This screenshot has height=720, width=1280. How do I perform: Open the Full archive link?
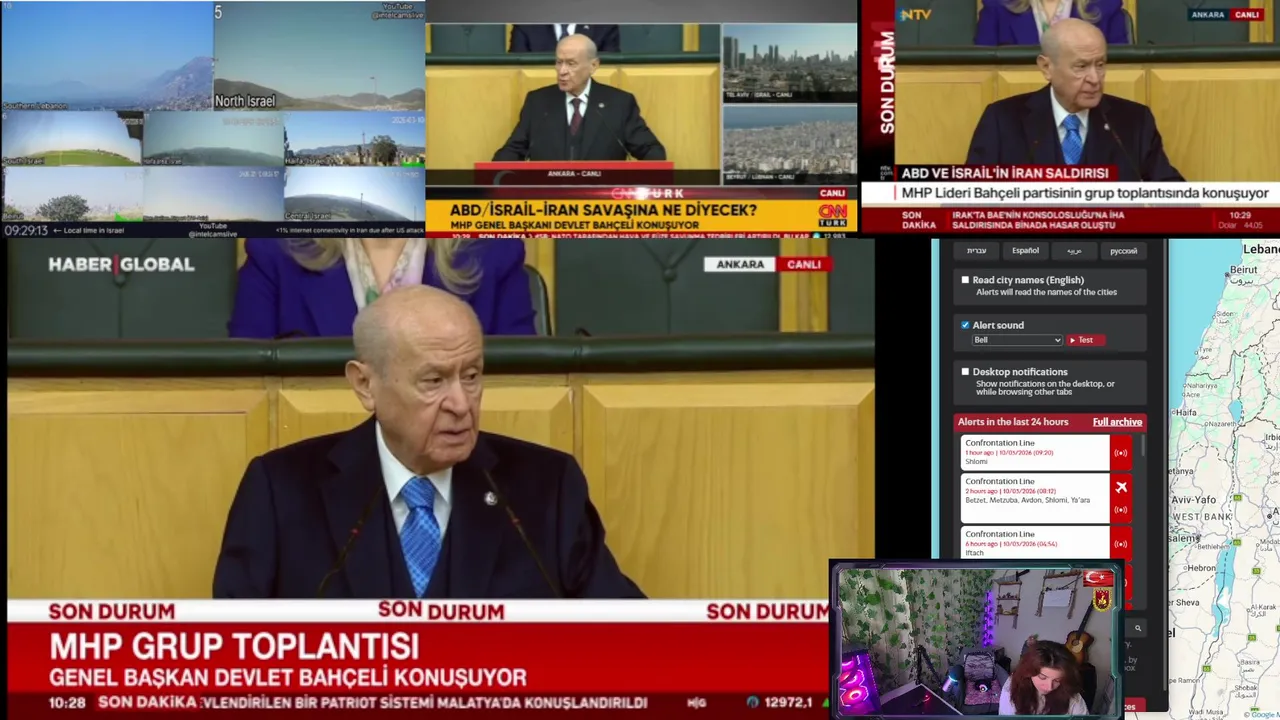pyautogui.click(x=1117, y=422)
